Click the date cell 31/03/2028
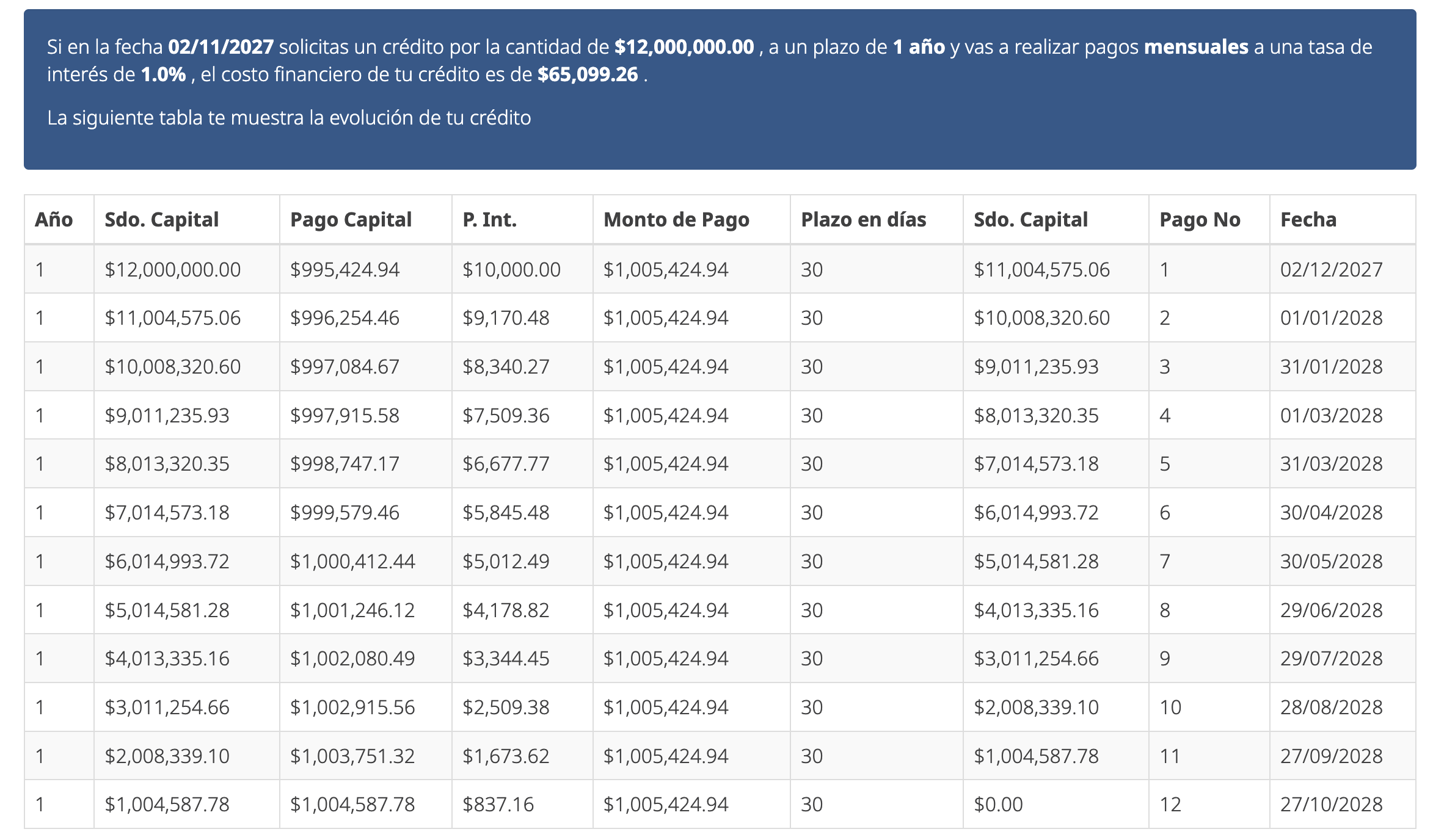 [1343, 463]
